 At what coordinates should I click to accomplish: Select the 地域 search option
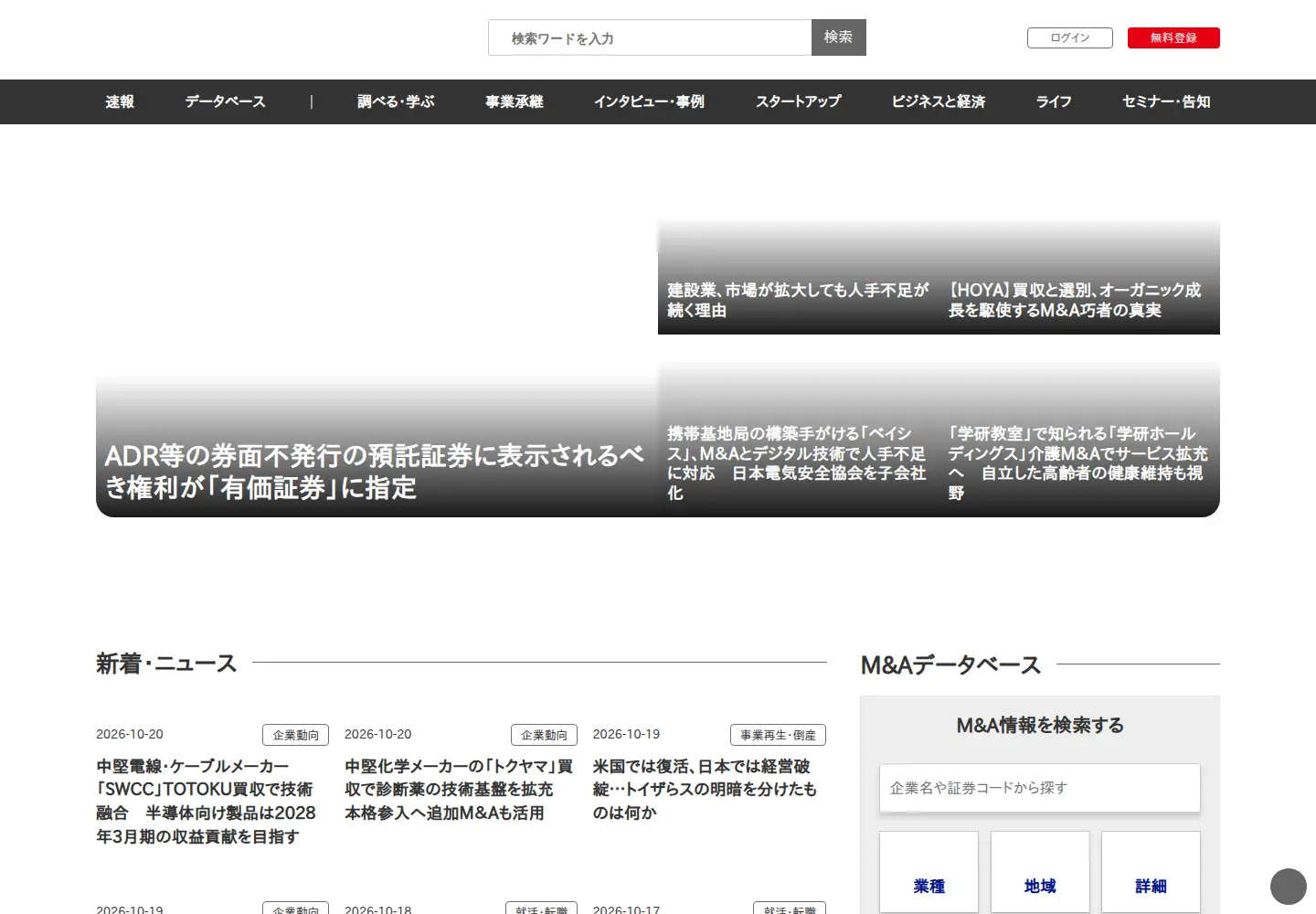coord(1040,872)
